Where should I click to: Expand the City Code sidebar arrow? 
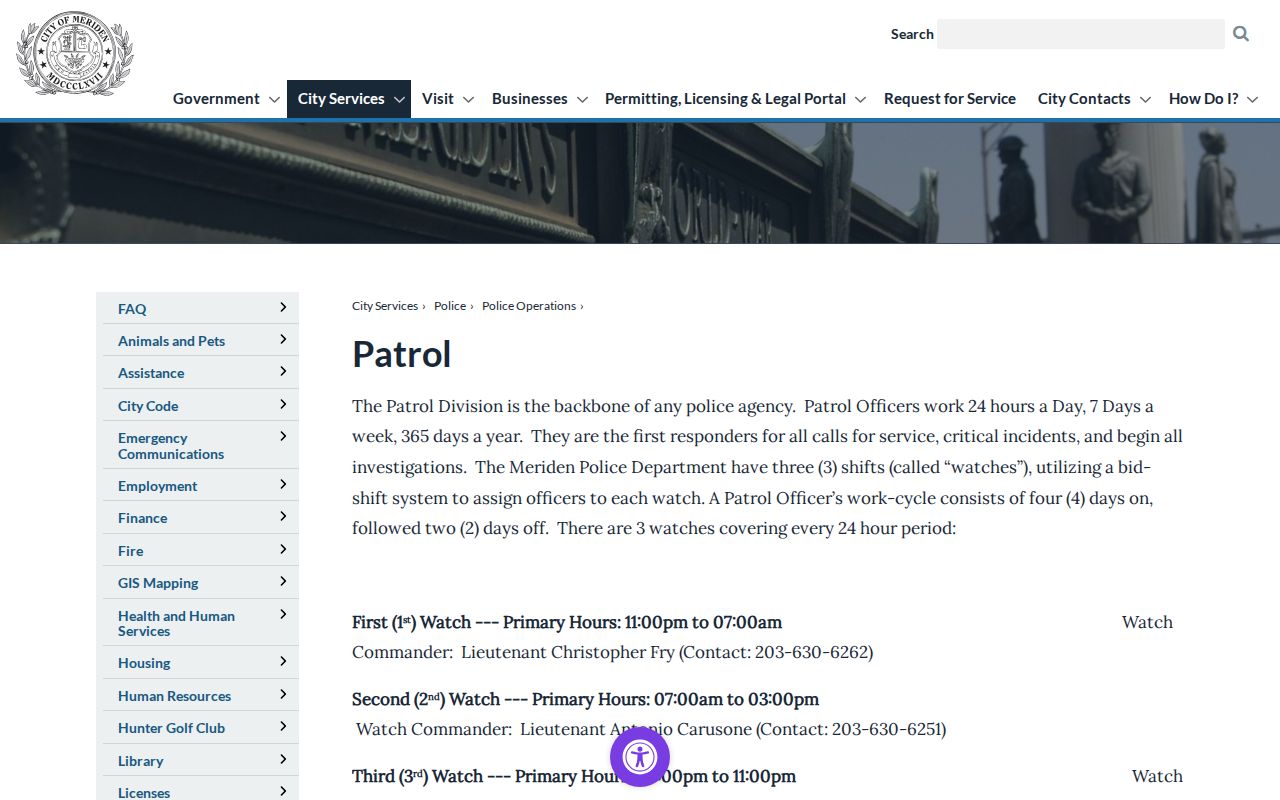[x=283, y=404]
